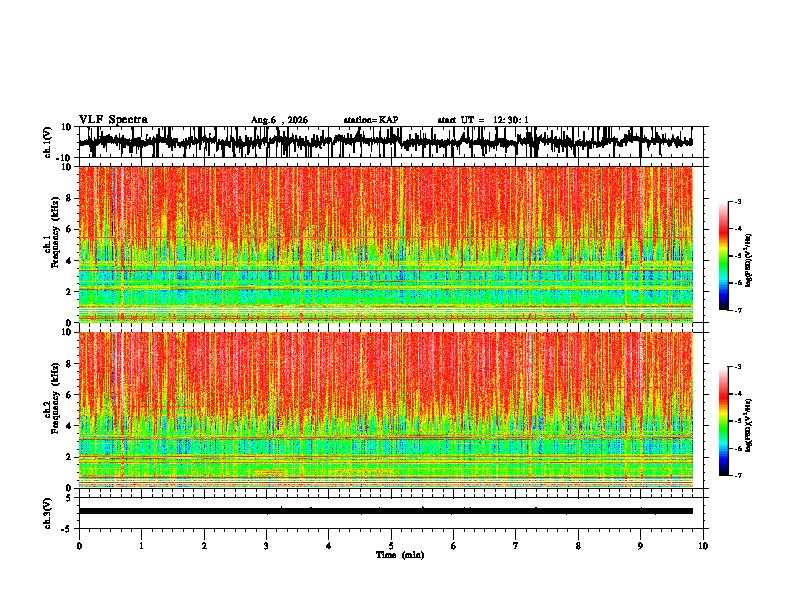Click the ch.3 black voltage trace
Viewport: 792px width, 612px height.
[x=386, y=511]
